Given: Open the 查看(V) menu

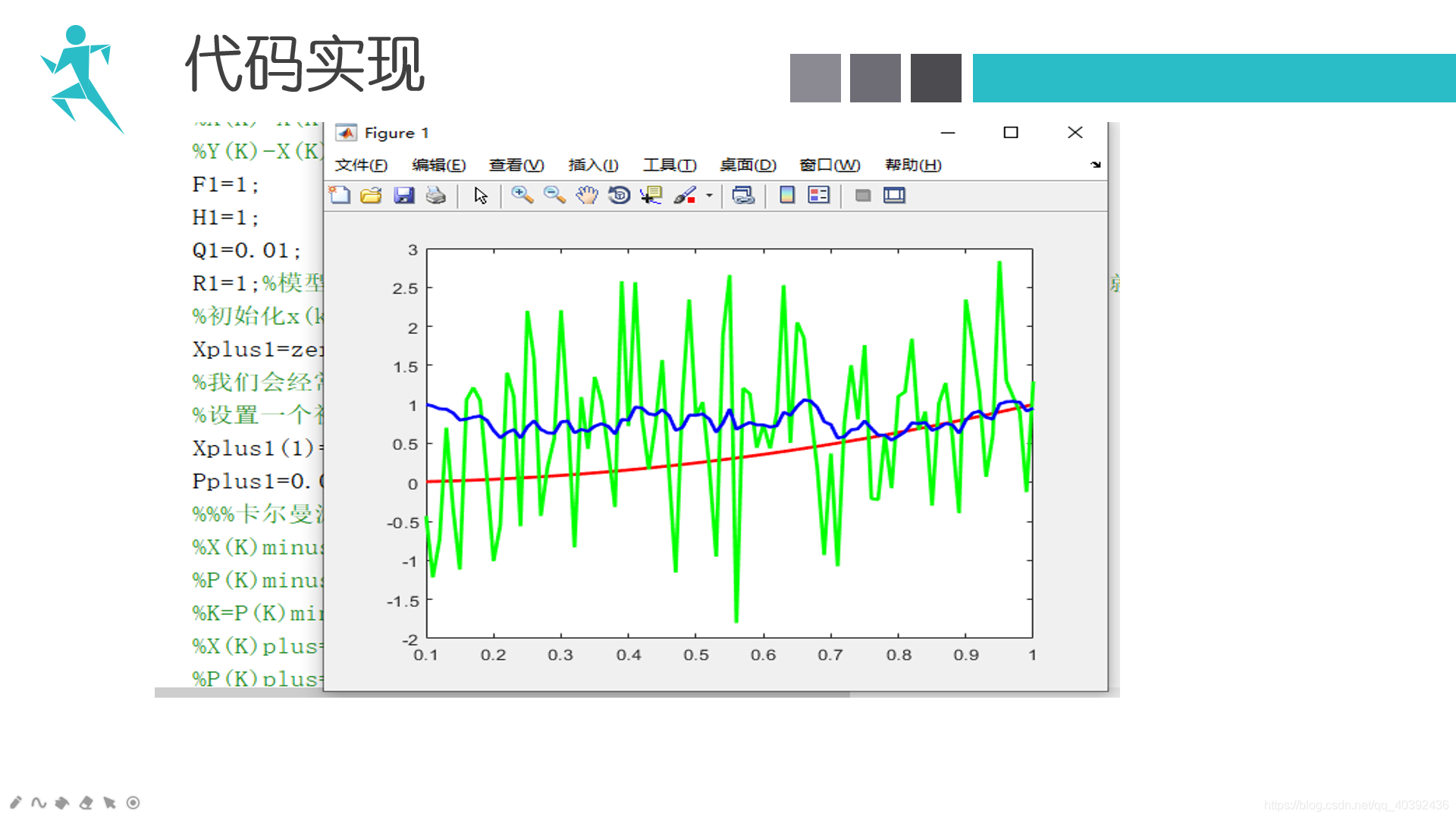Looking at the screenshot, I should 516,165.
